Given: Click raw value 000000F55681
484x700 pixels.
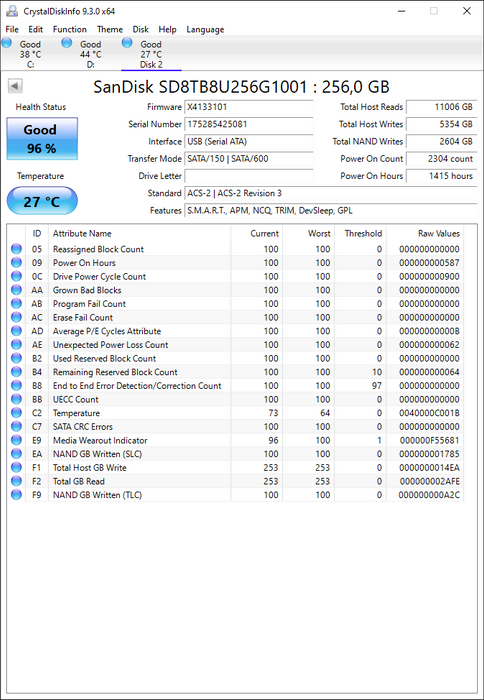Looking at the screenshot, I should point(429,440).
